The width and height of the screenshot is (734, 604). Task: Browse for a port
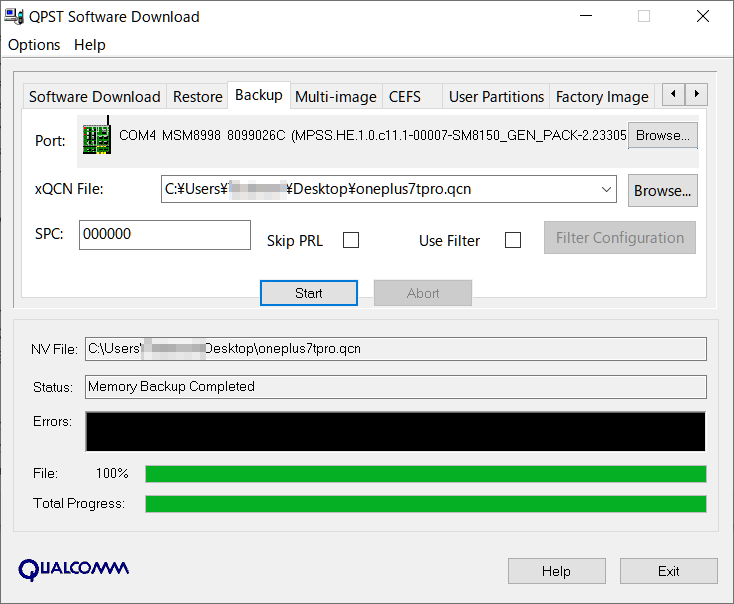tap(662, 135)
